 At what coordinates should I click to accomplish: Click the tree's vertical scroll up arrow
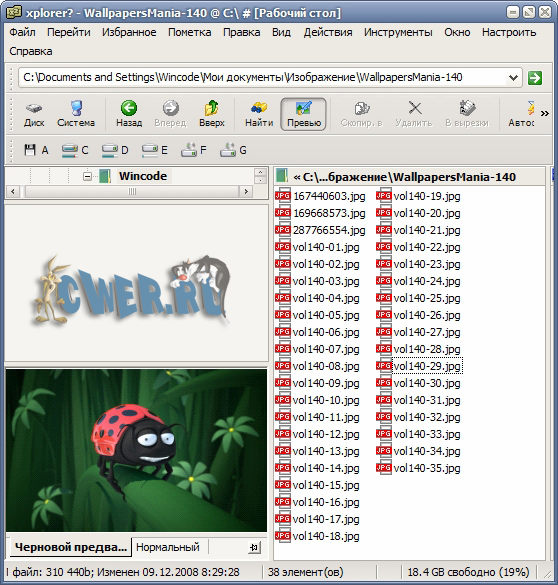[x=260, y=172]
